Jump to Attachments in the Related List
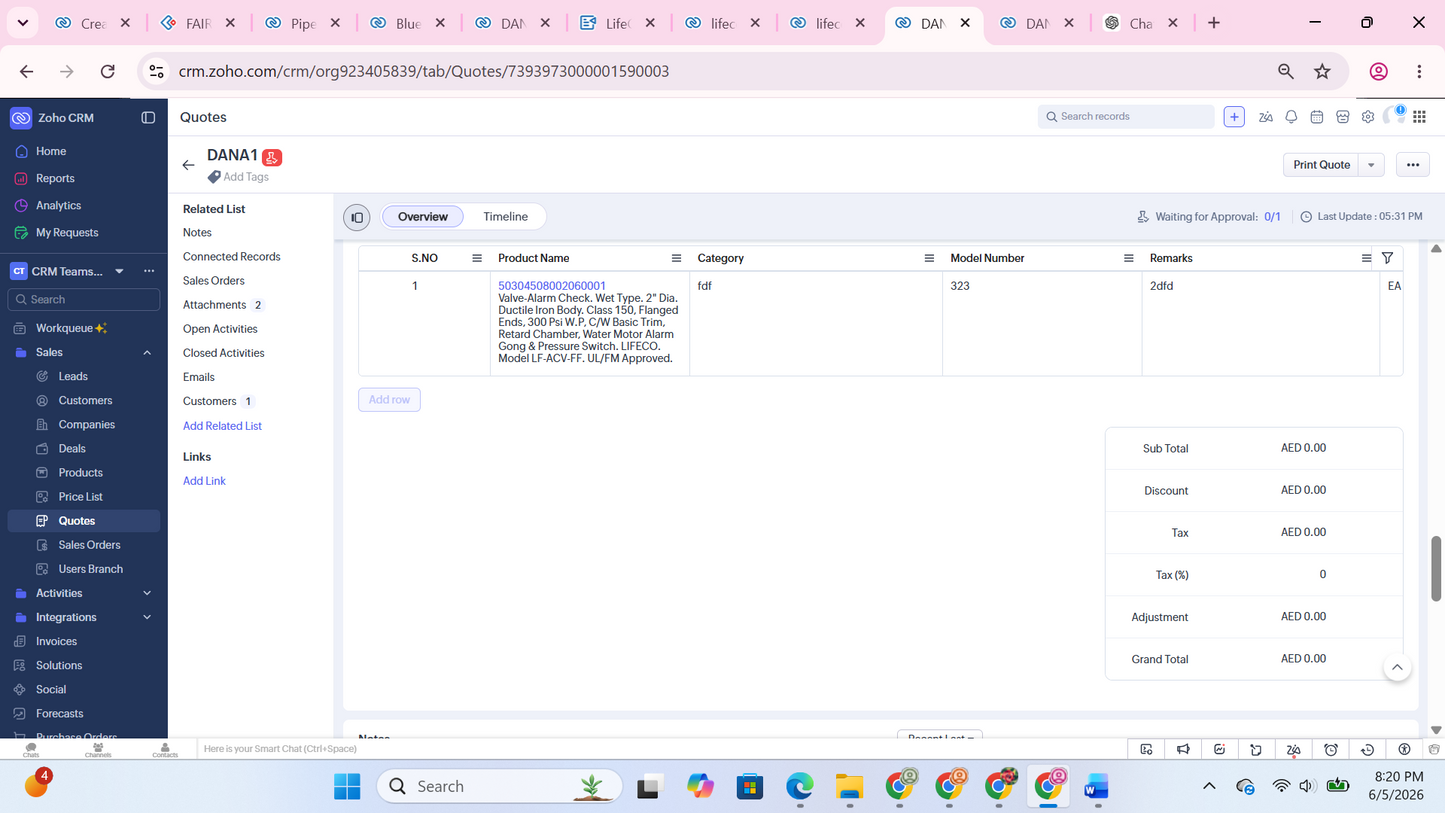The width and height of the screenshot is (1445, 813). click(214, 305)
